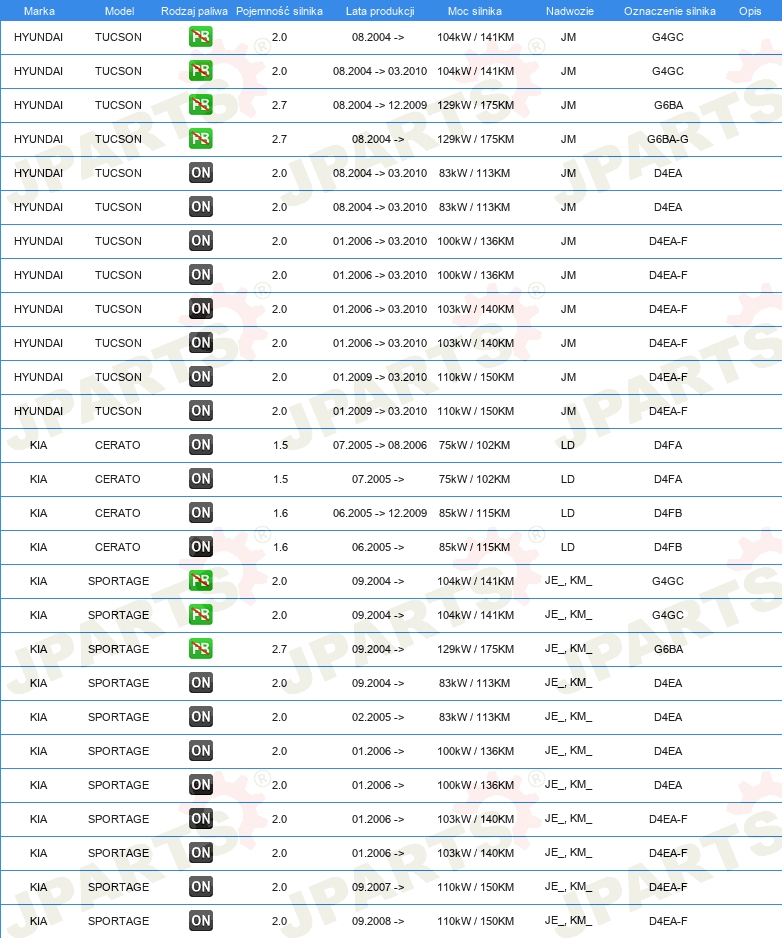The image size is (782, 938).
Task: Click the JM body cell in the 08.2004 -> 12.2009 row
Action: [x=568, y=105]
